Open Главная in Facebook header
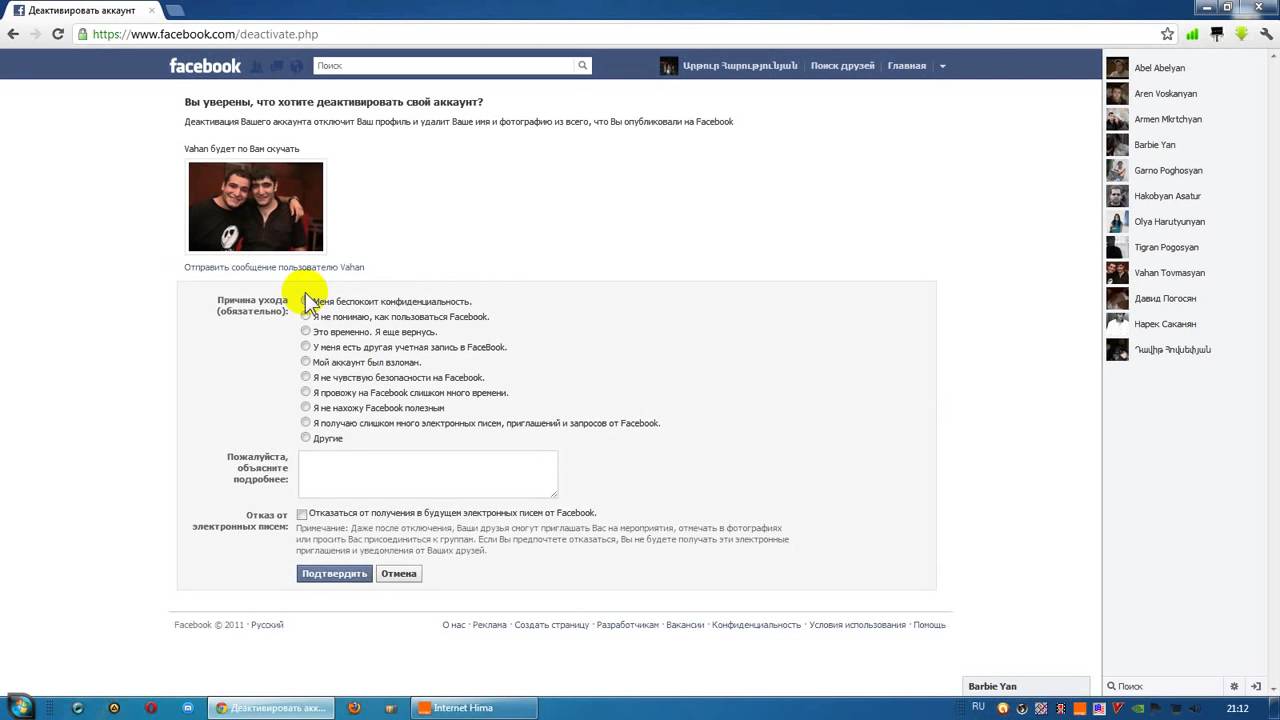 (907, 66)
